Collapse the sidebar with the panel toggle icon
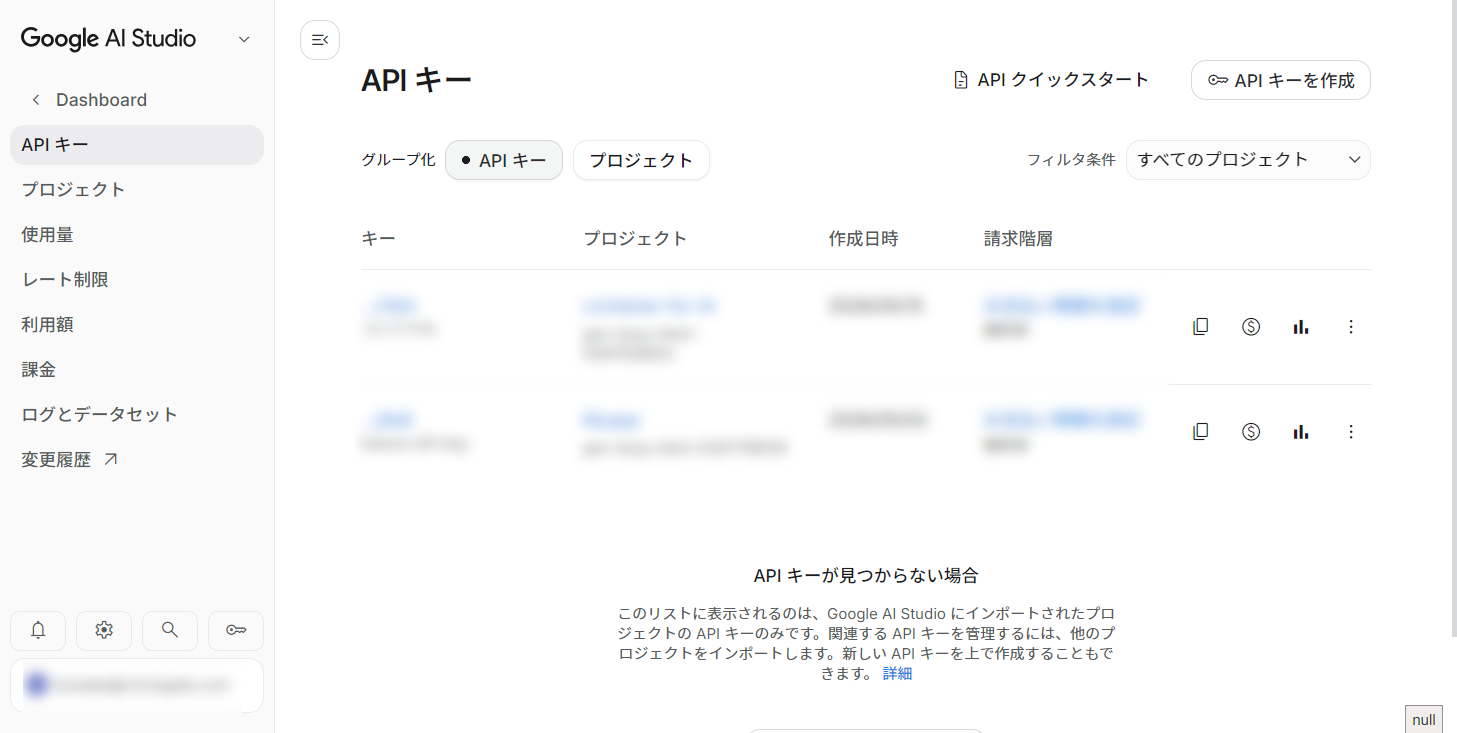The image size is (1457, 733). (x=320, y=40)
